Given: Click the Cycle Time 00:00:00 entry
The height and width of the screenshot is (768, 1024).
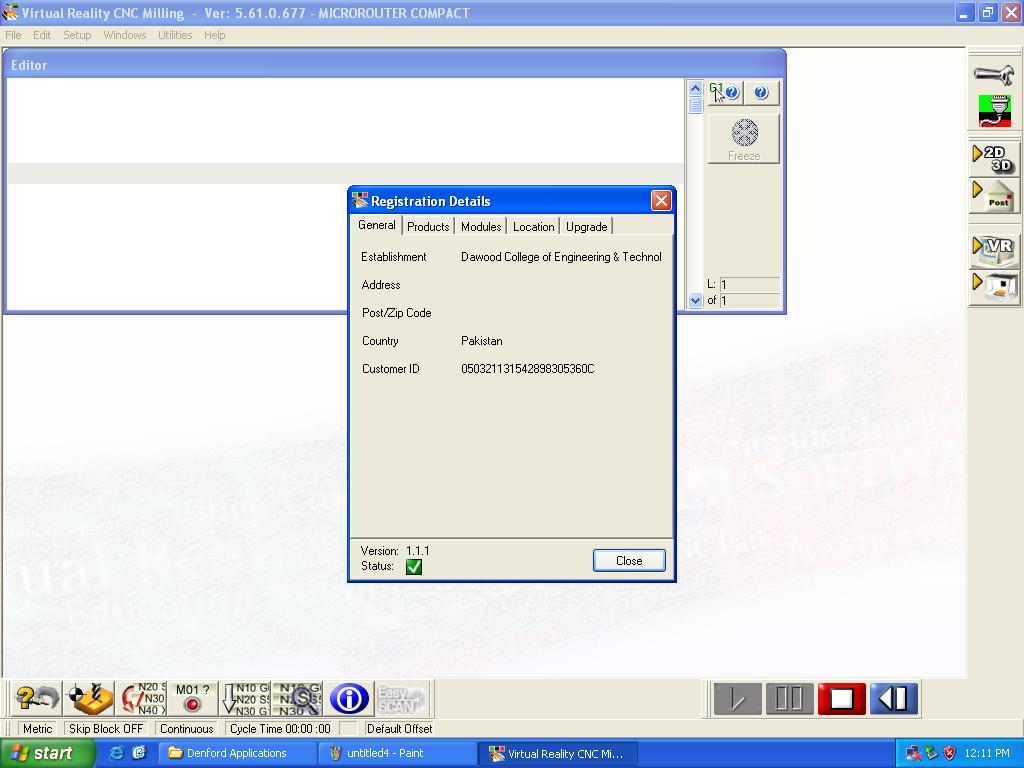Looking at the screenshot, I should pyautogui.click(x=280, y=729).
